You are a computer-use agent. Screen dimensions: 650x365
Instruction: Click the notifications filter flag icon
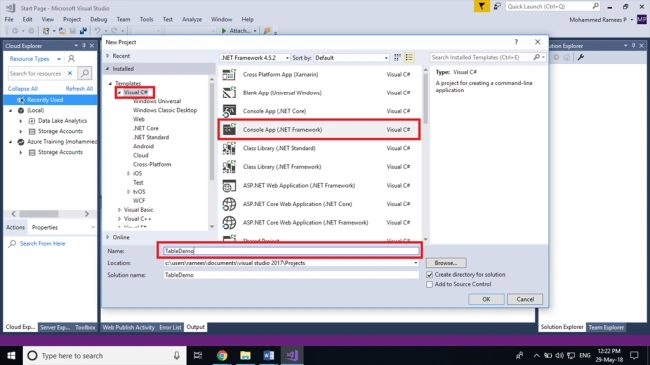point(481,6)
